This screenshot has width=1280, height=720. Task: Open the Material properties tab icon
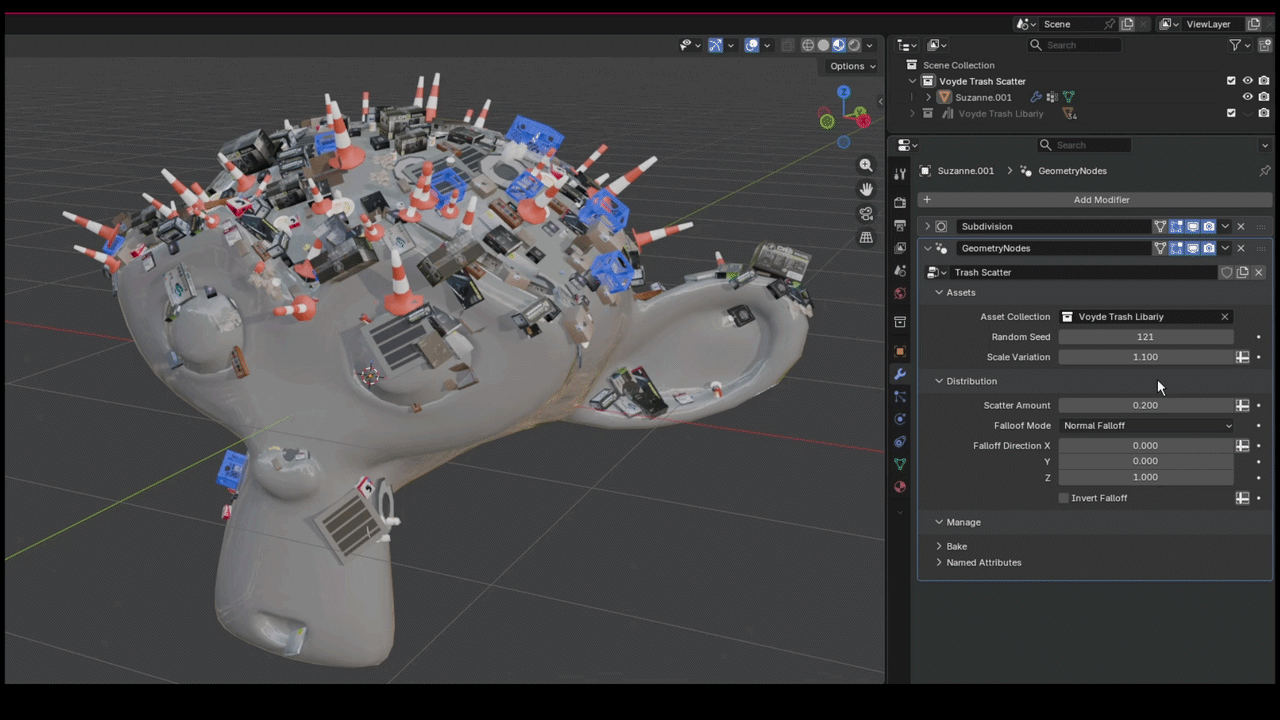point(900,487)
